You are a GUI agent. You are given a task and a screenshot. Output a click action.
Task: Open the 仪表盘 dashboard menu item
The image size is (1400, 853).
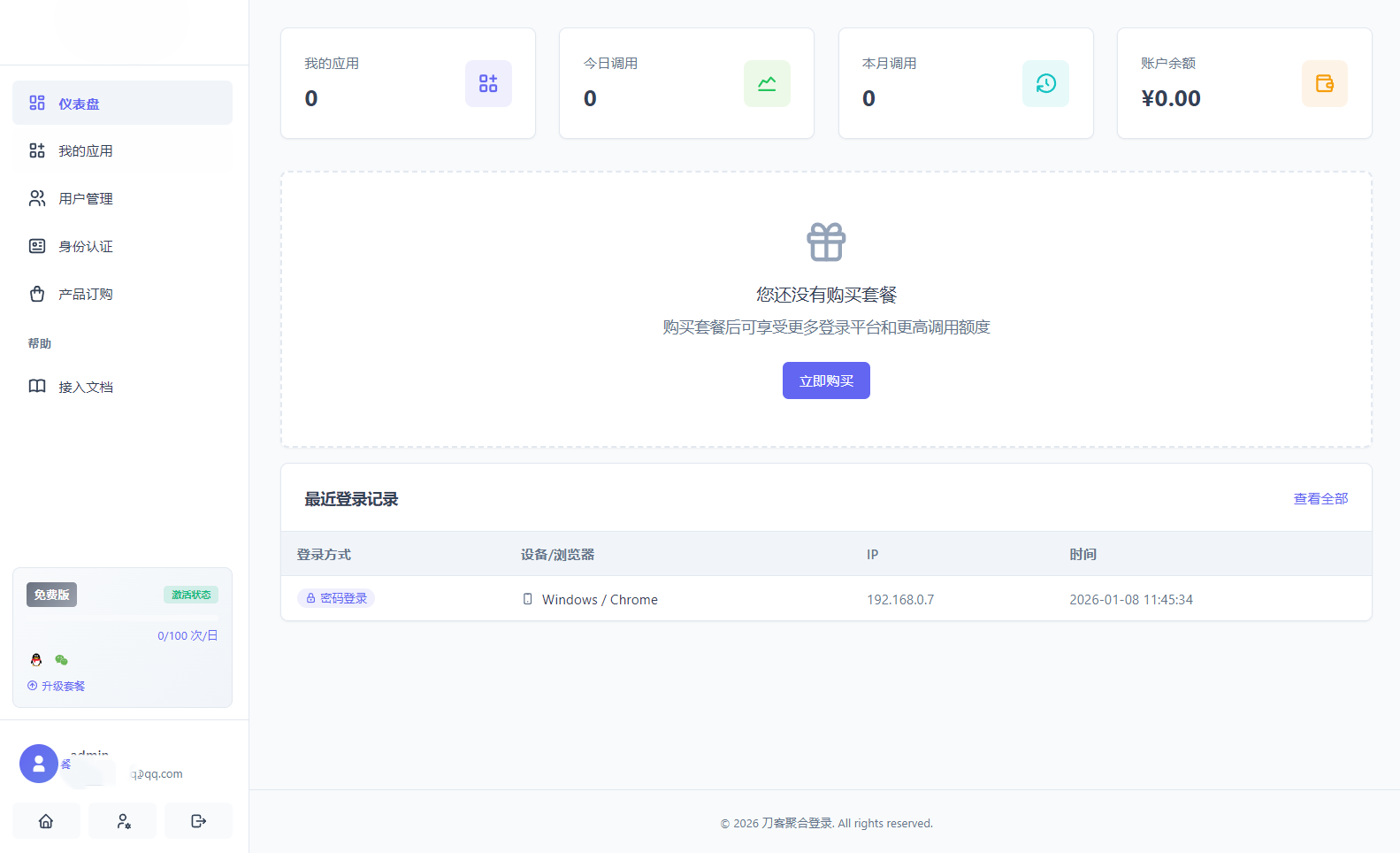122,104
